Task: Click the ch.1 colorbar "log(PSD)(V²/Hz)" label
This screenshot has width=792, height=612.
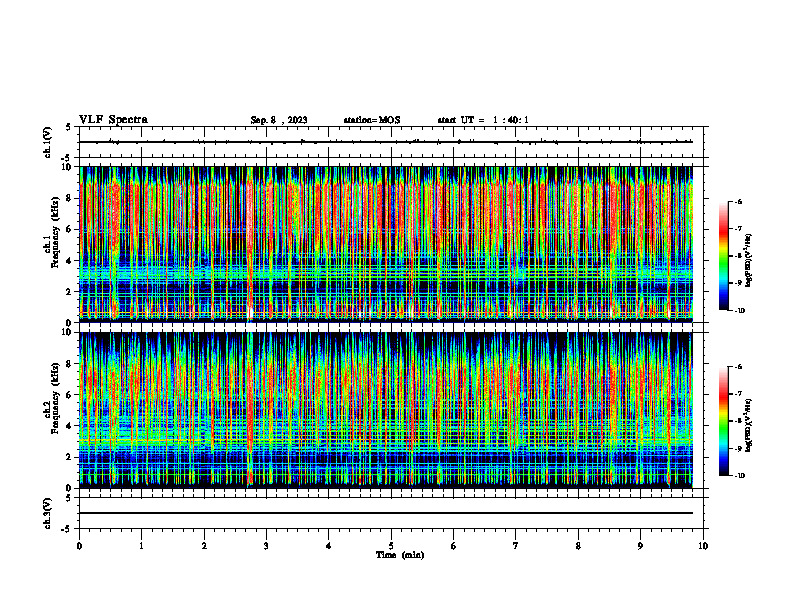Action: pos(749,261)
